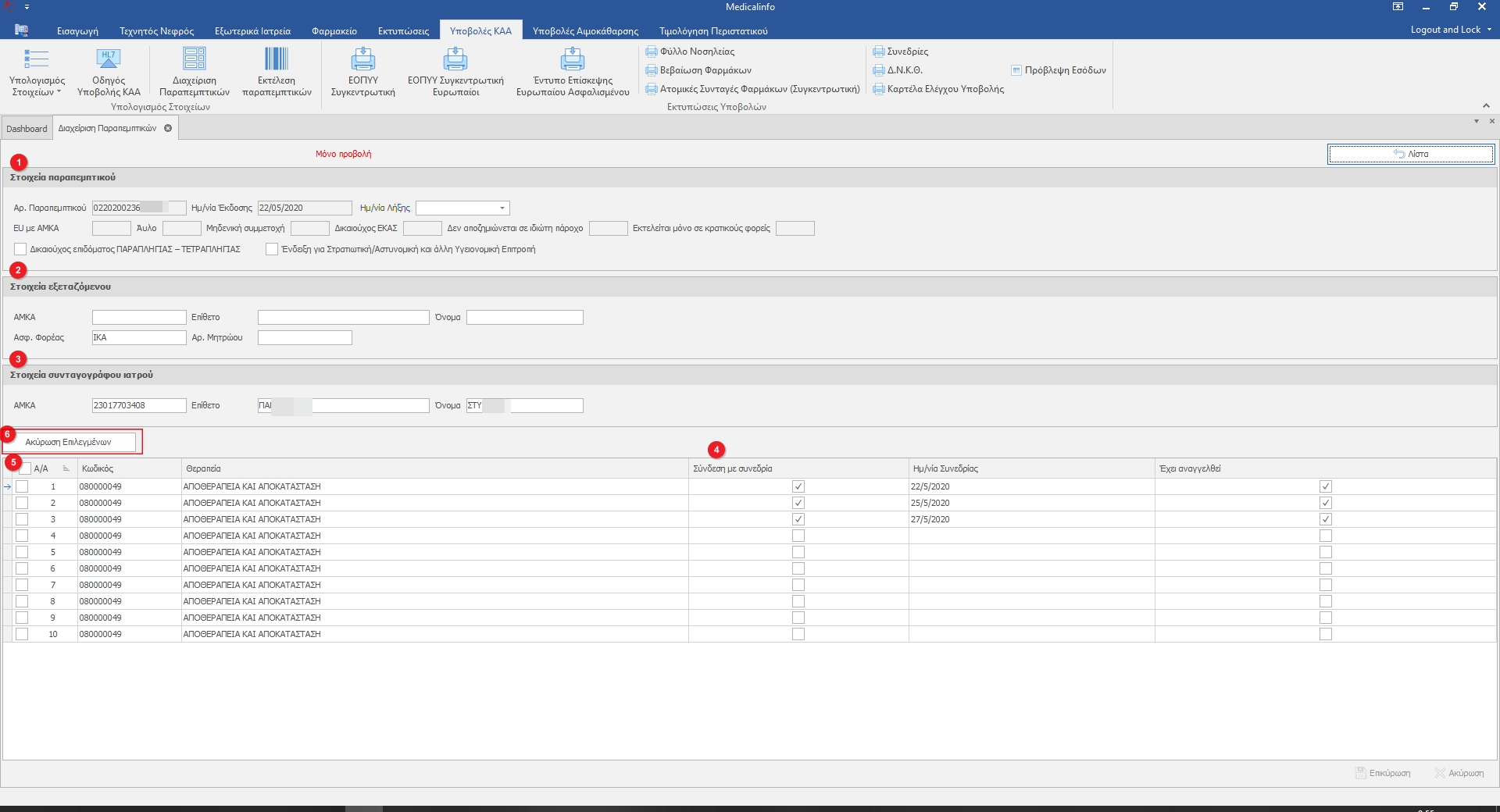Click the patient ΑΜΚΑ input field

[x=139, y=317]
